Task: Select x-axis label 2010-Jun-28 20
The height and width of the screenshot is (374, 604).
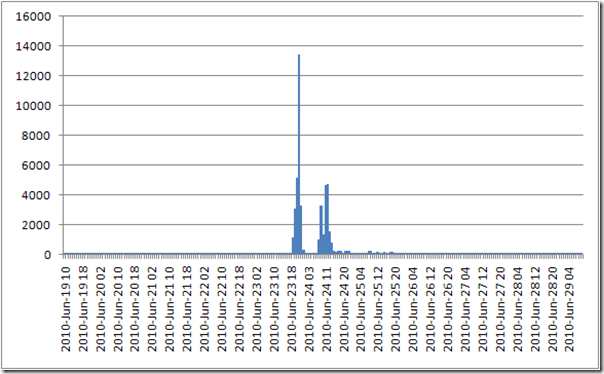Action: click(552, 309)
